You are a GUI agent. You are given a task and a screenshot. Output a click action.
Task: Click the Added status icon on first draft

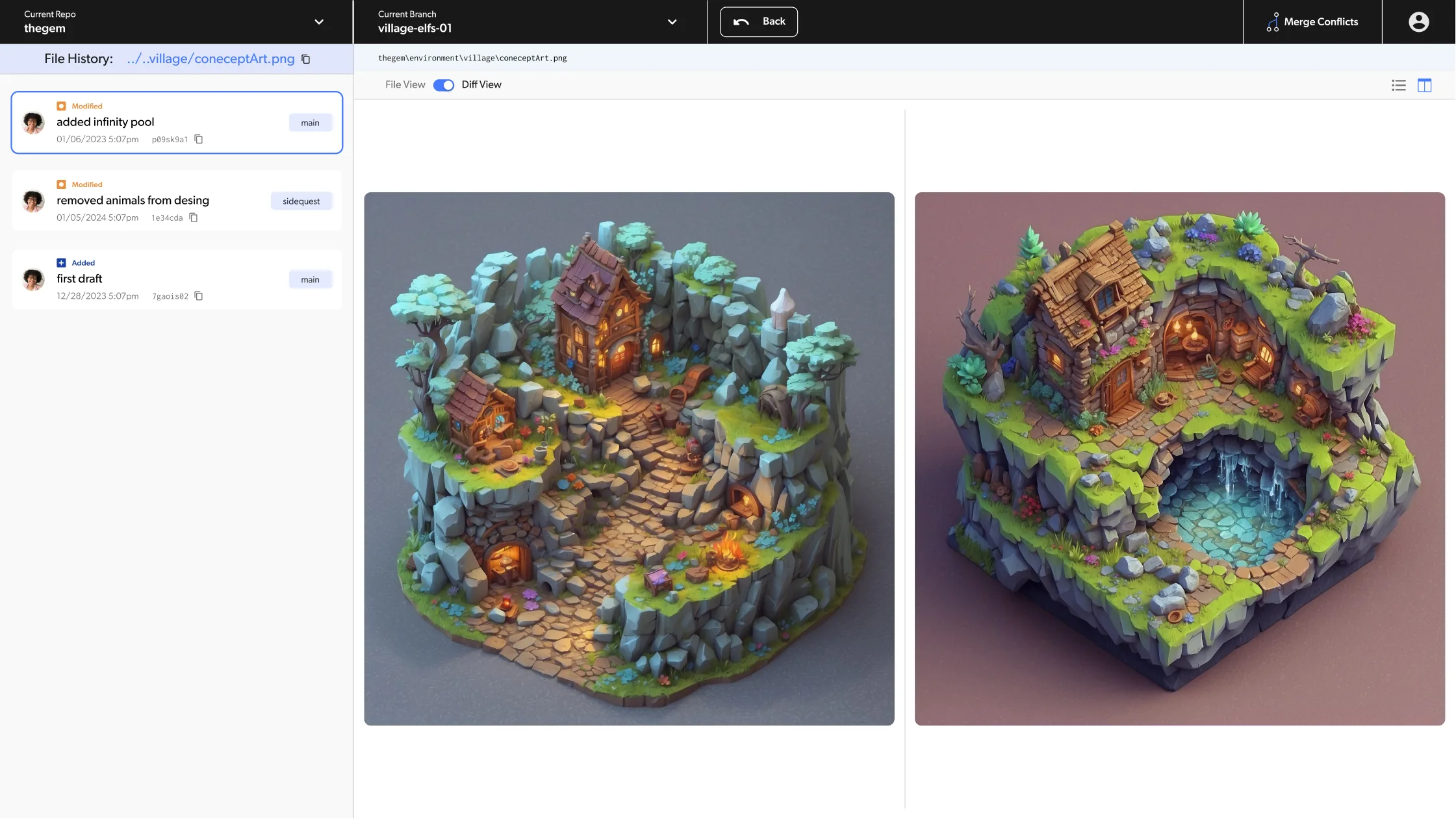point(60,262)
